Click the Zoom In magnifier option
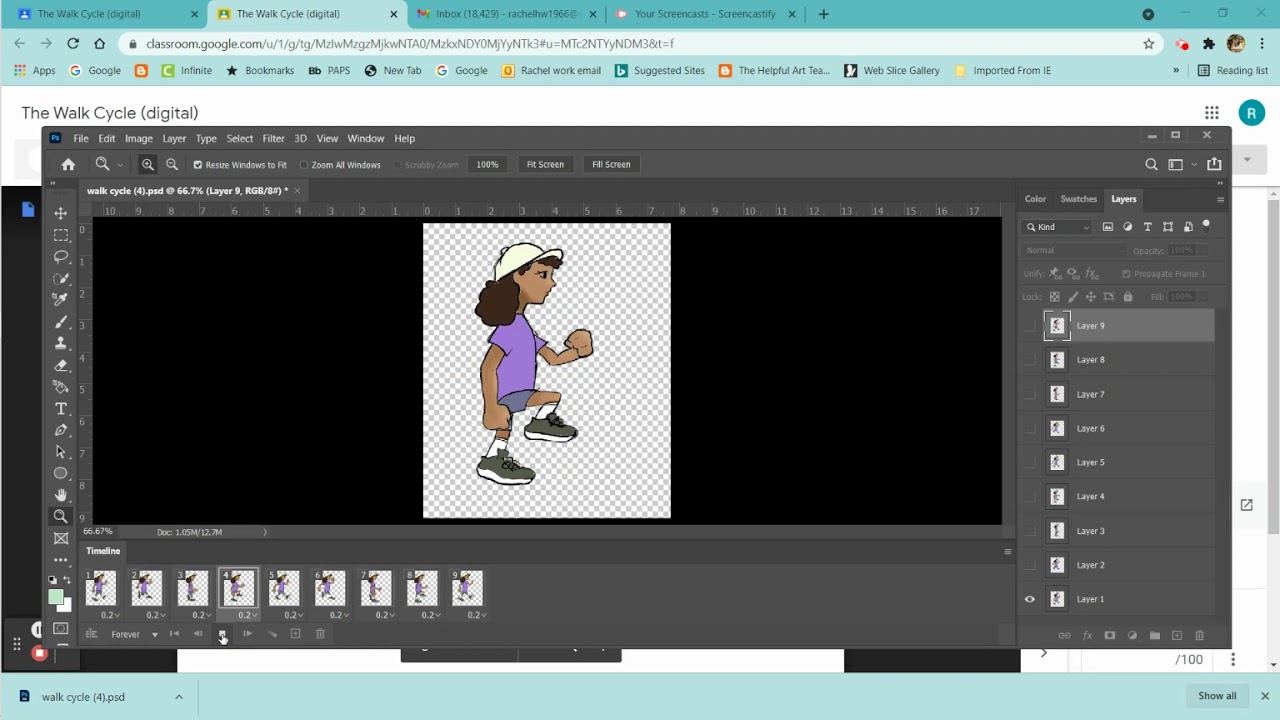The image size is (1280, 720). click(x=148, y=164)
